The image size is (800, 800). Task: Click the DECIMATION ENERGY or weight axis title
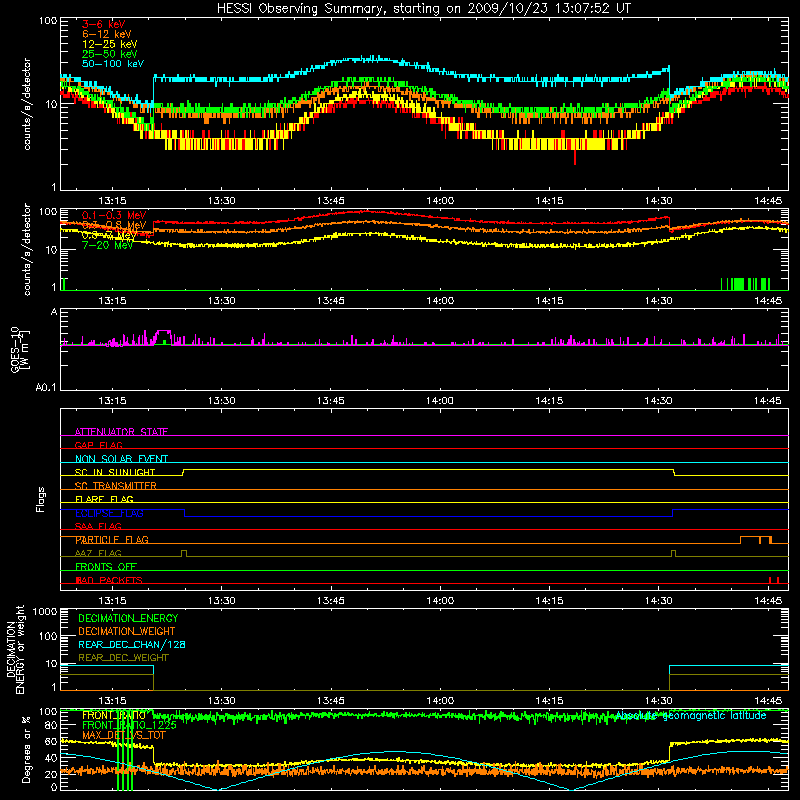click(x=15, y=649)
